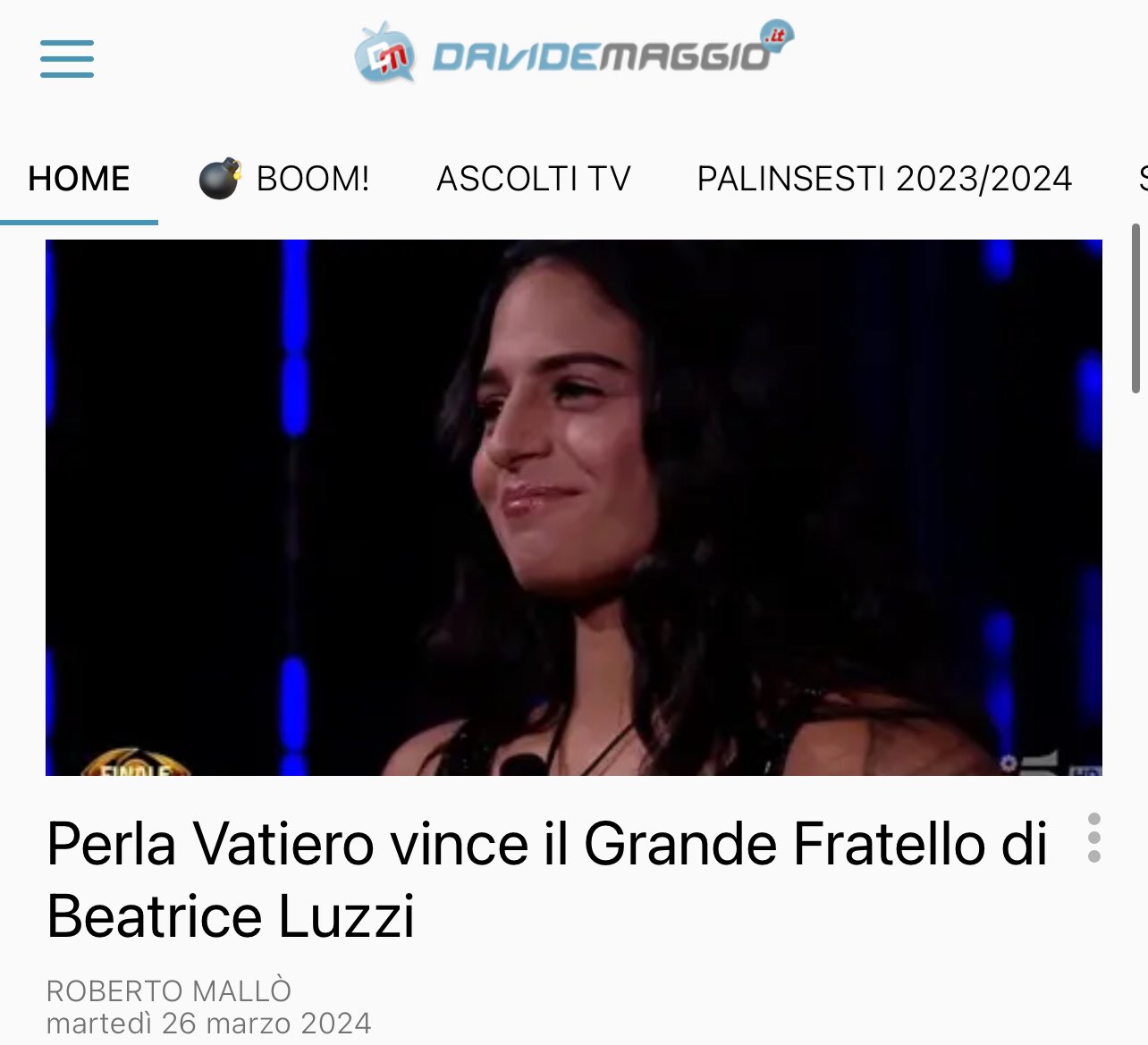Click the blue underline beneath HOME
Screen dimensions: 1148x1045
[x=79, y=222]
